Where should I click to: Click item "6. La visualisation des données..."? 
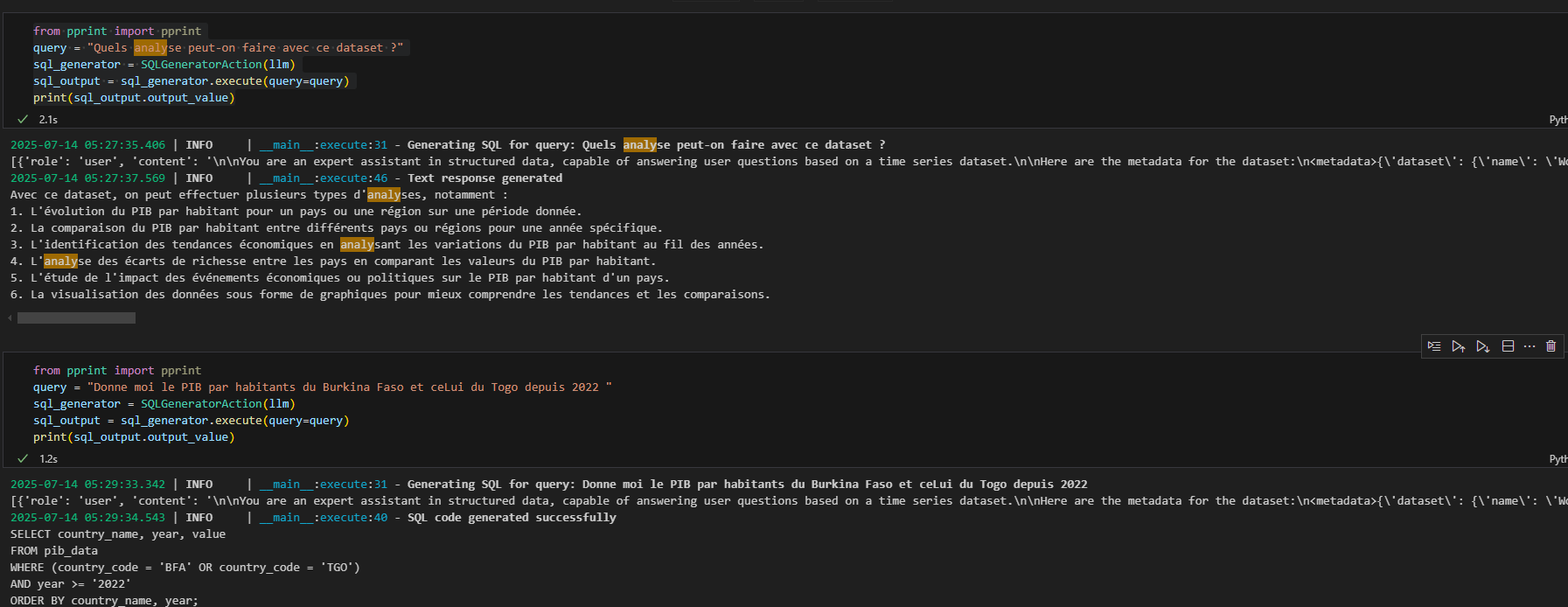[390, 295]
